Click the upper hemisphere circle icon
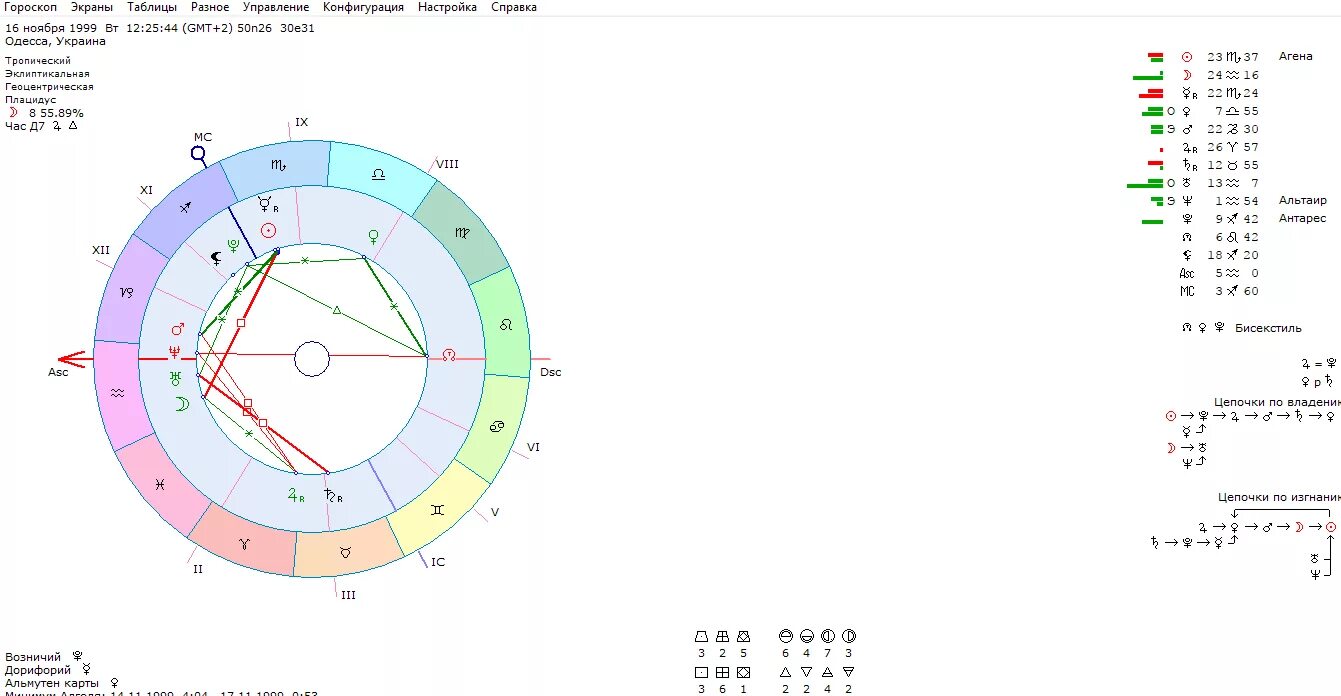1341x696 pixels. [785, 636]
